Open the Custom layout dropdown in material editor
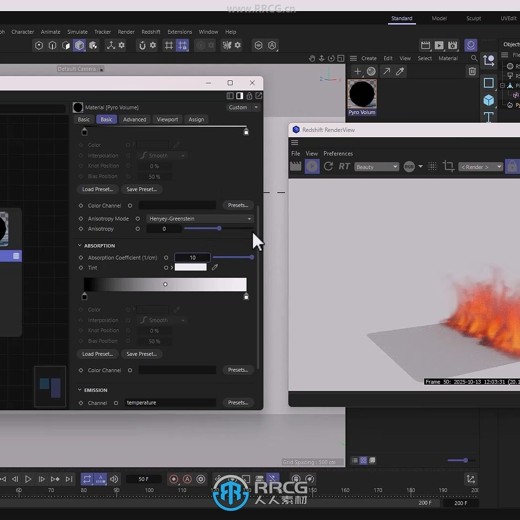This screenshot has height=520, width=520. coord(243,107)
